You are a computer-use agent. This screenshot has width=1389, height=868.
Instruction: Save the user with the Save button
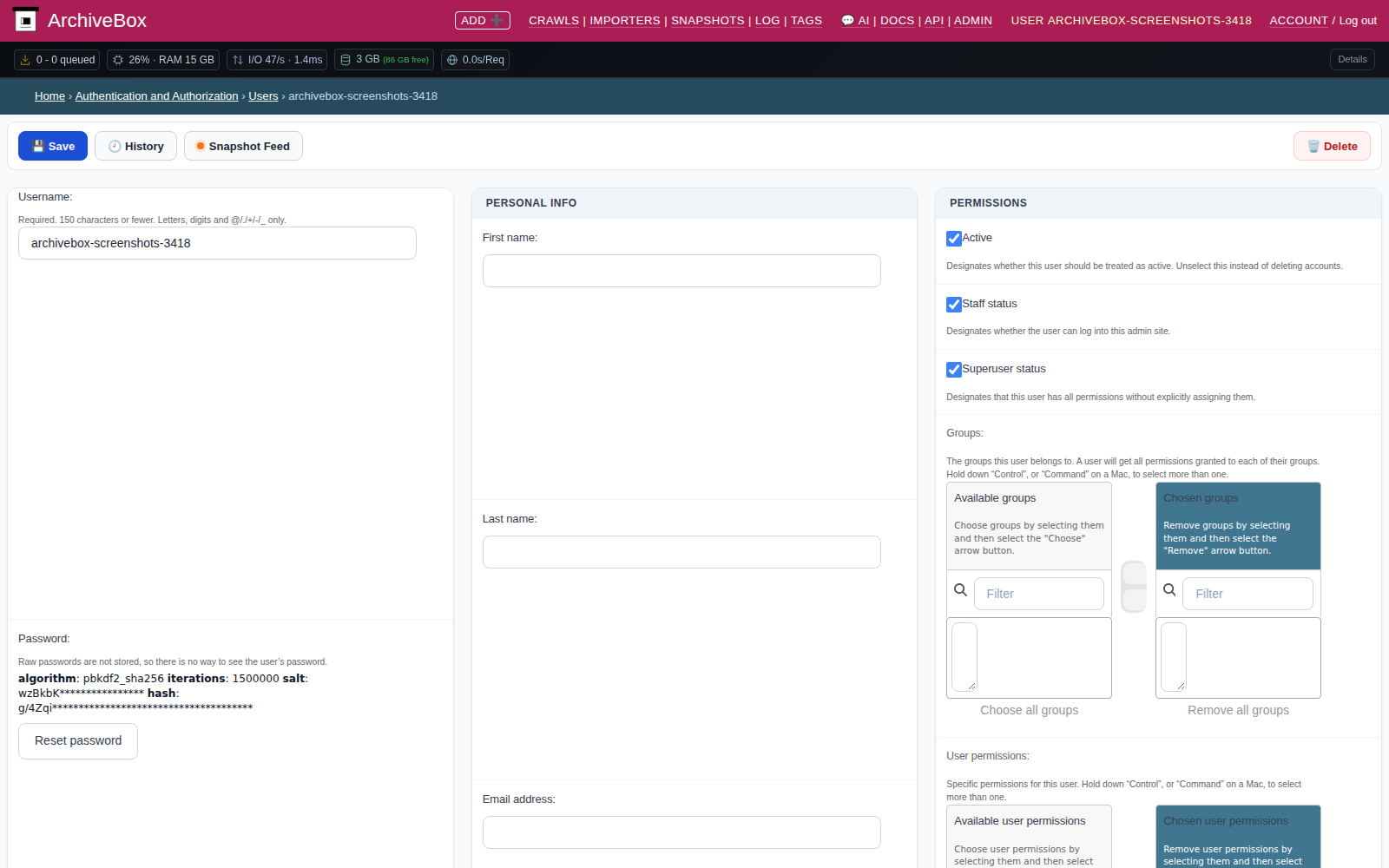[53, 146]
